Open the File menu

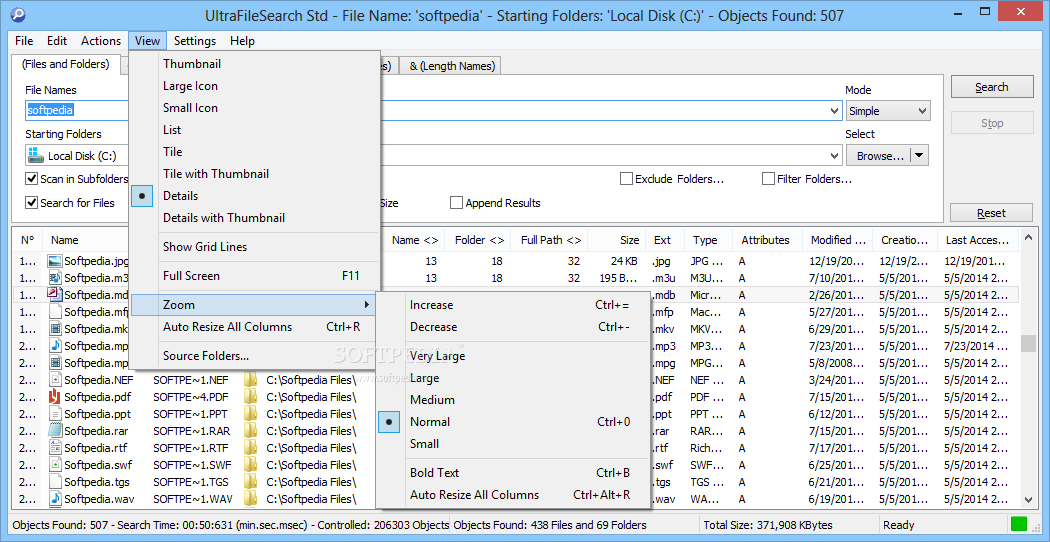[x=24, y=41]
